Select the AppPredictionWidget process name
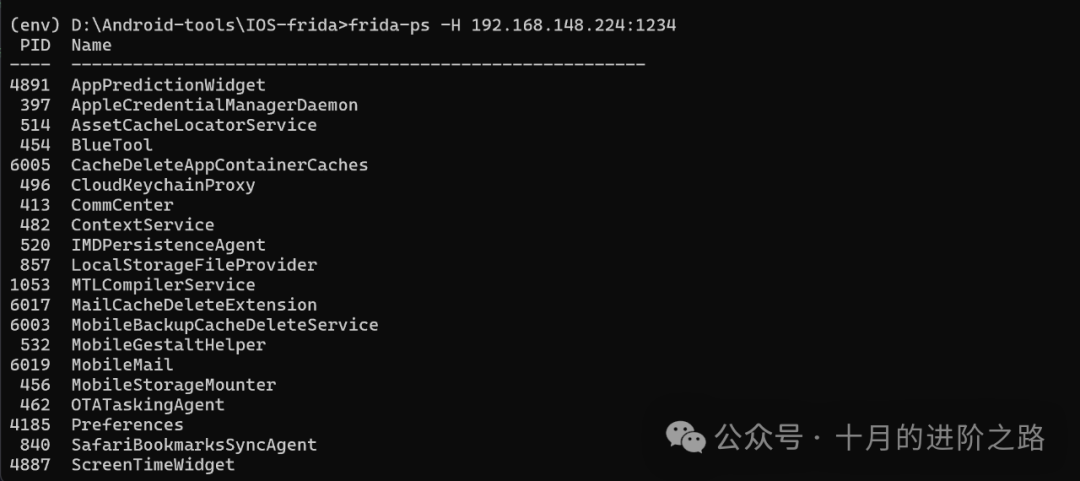 click(168, 85)
